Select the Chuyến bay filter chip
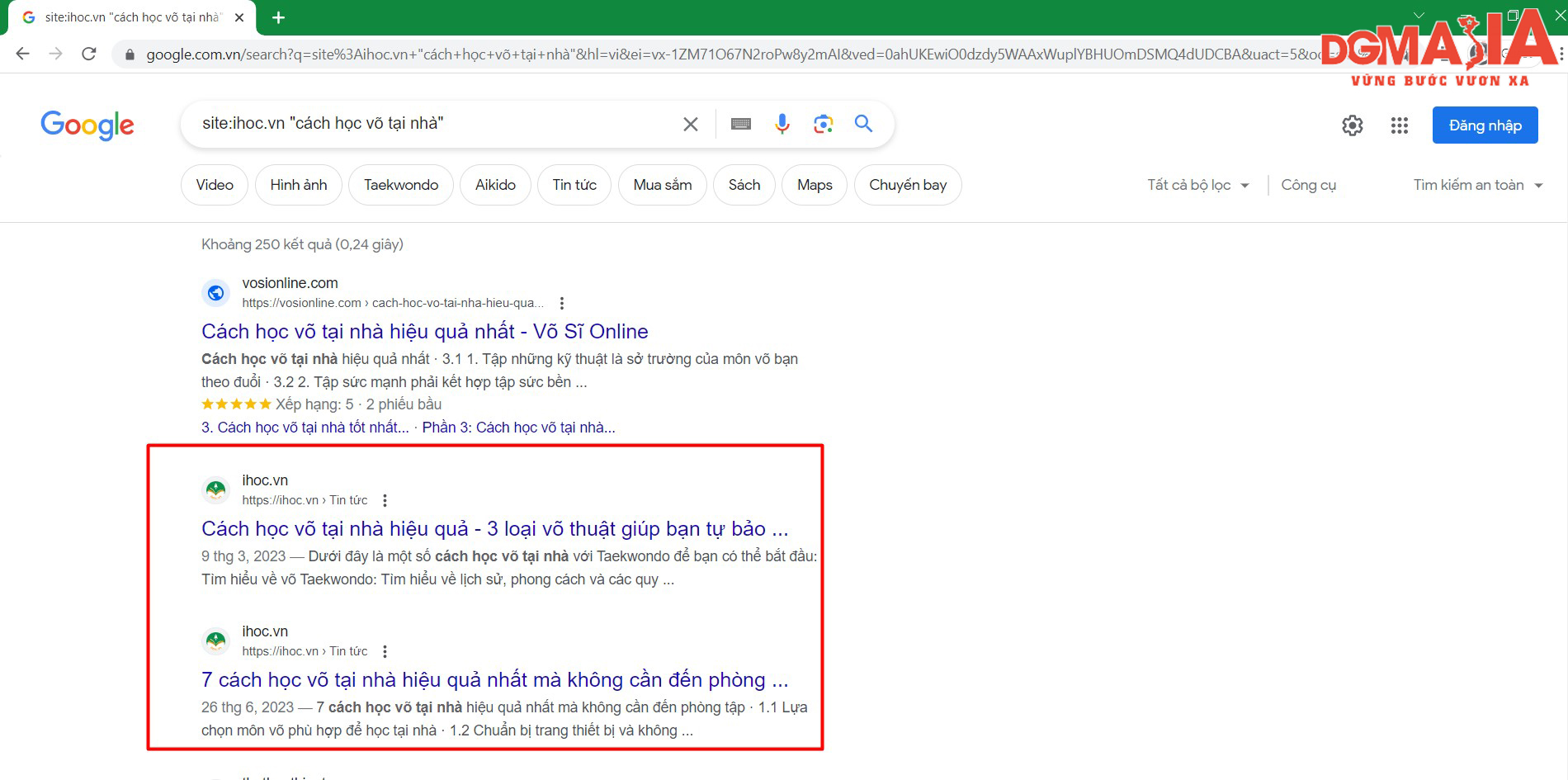This screenshot has width=1568, height=780. coord(908,185)
